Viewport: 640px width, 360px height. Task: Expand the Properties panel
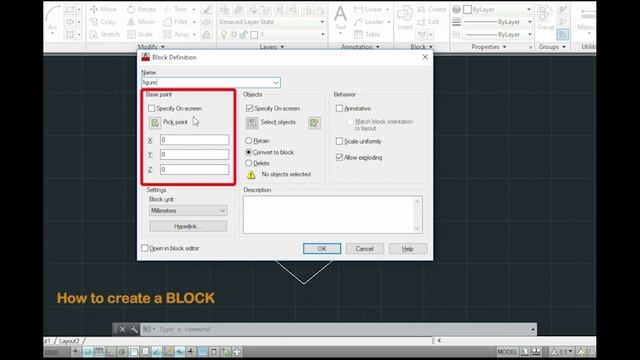pyautogui.click(x=489, y=47)
